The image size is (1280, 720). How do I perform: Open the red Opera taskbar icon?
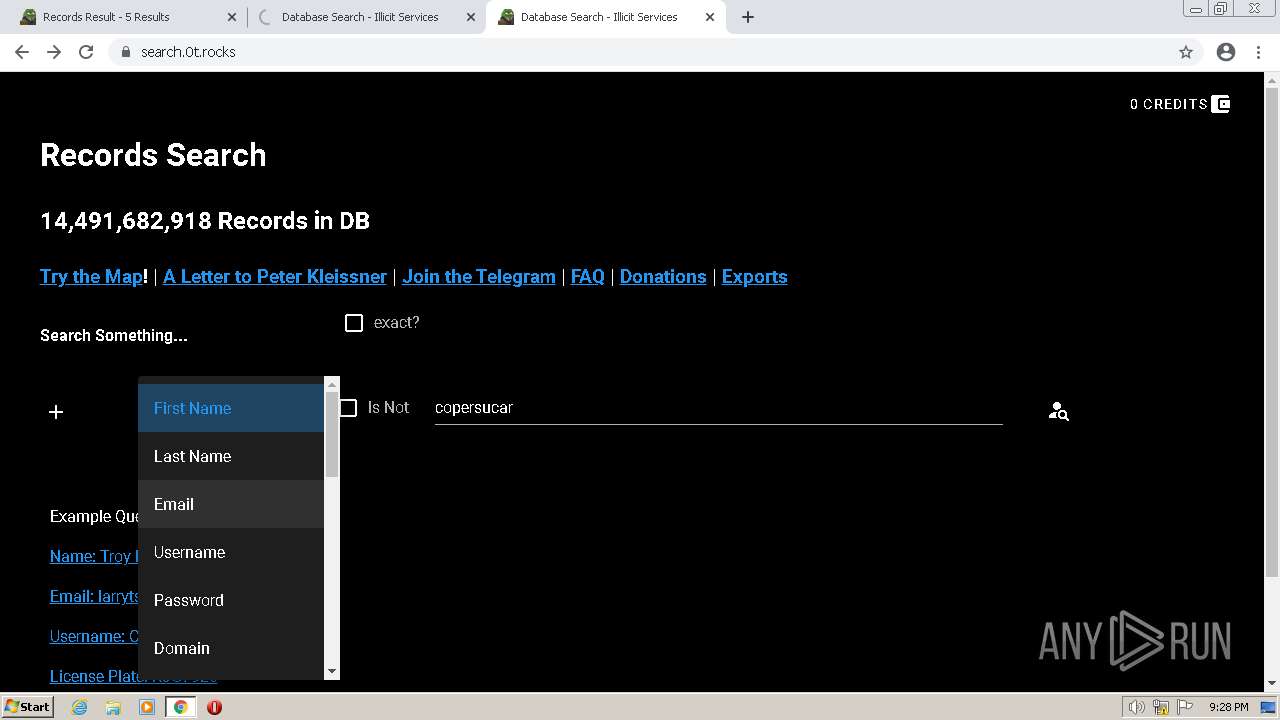coord(214,707)
